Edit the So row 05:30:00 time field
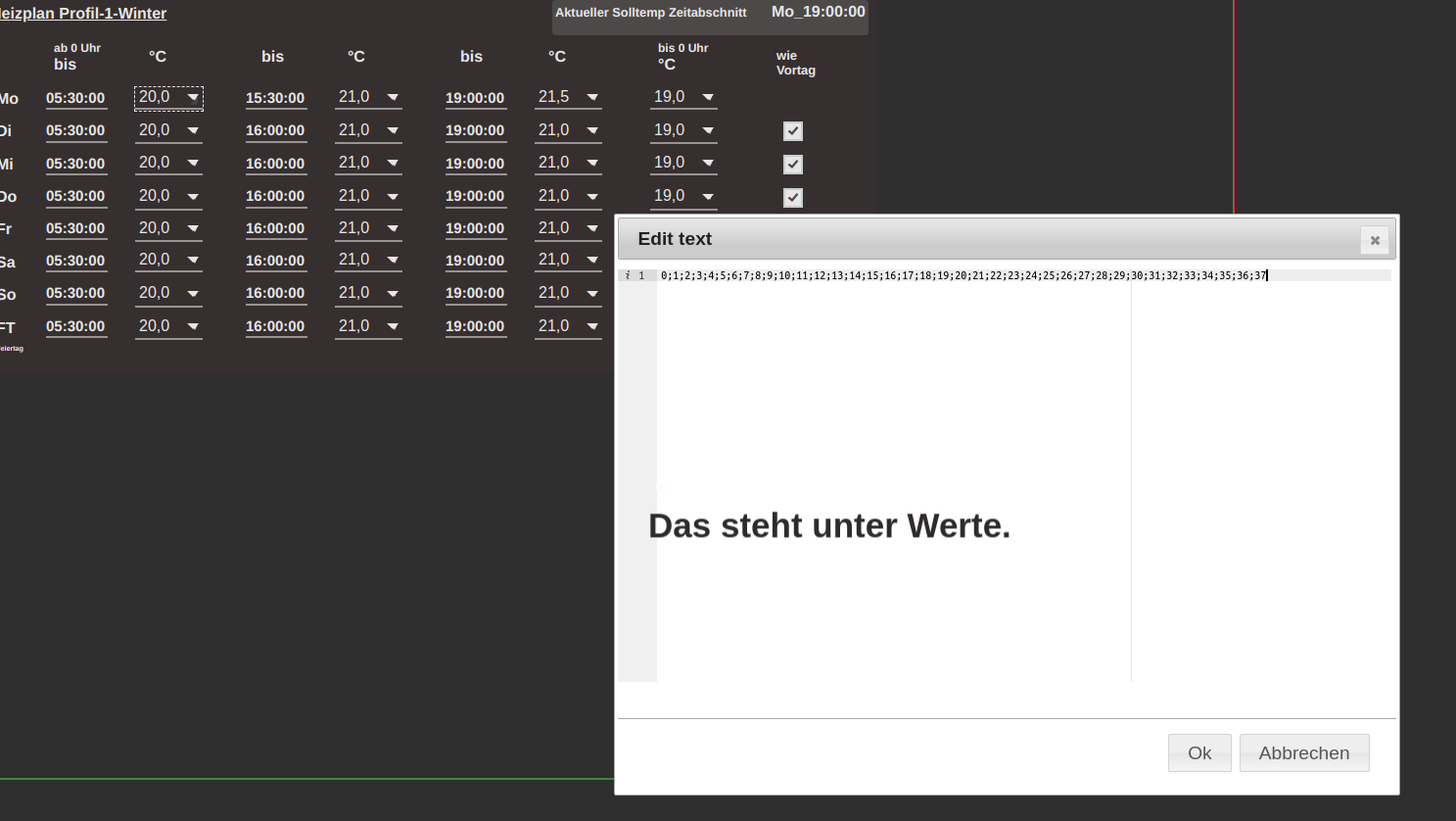Screen dimensions: 1456x821 click(75, 294)
